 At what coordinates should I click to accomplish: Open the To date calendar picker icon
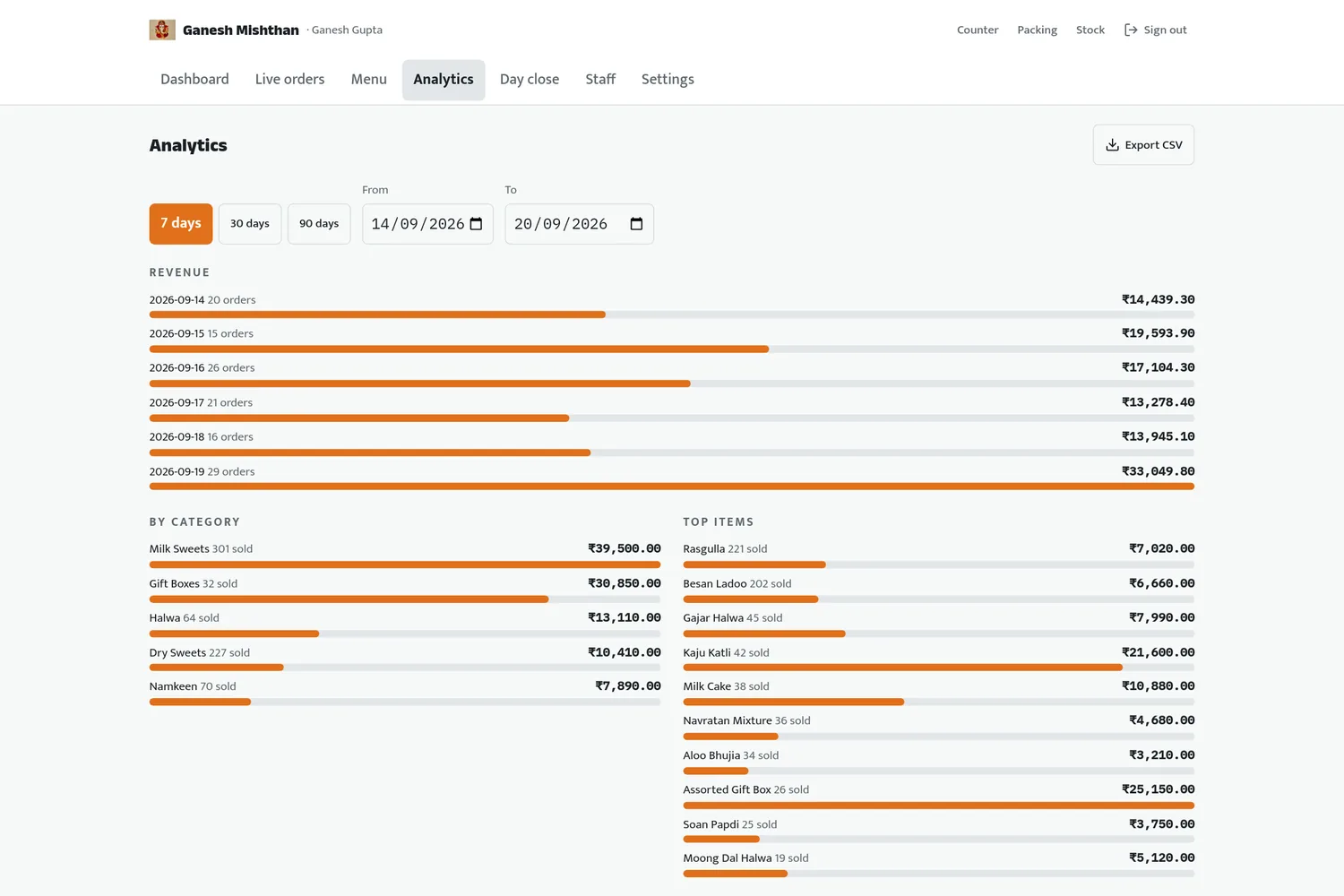(636, 224)
